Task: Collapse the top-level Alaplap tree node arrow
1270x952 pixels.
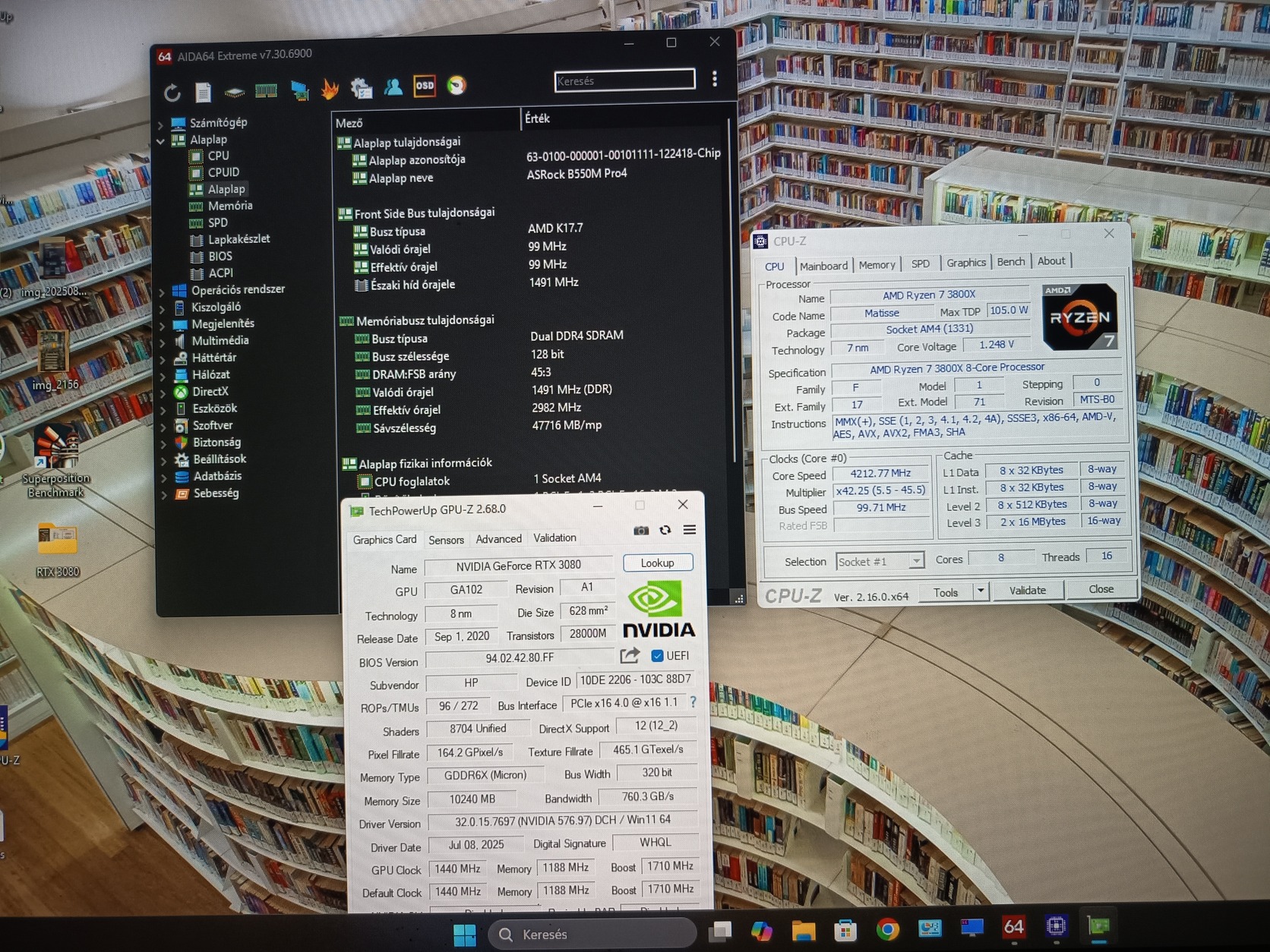Action: click(x=161, y=141)
